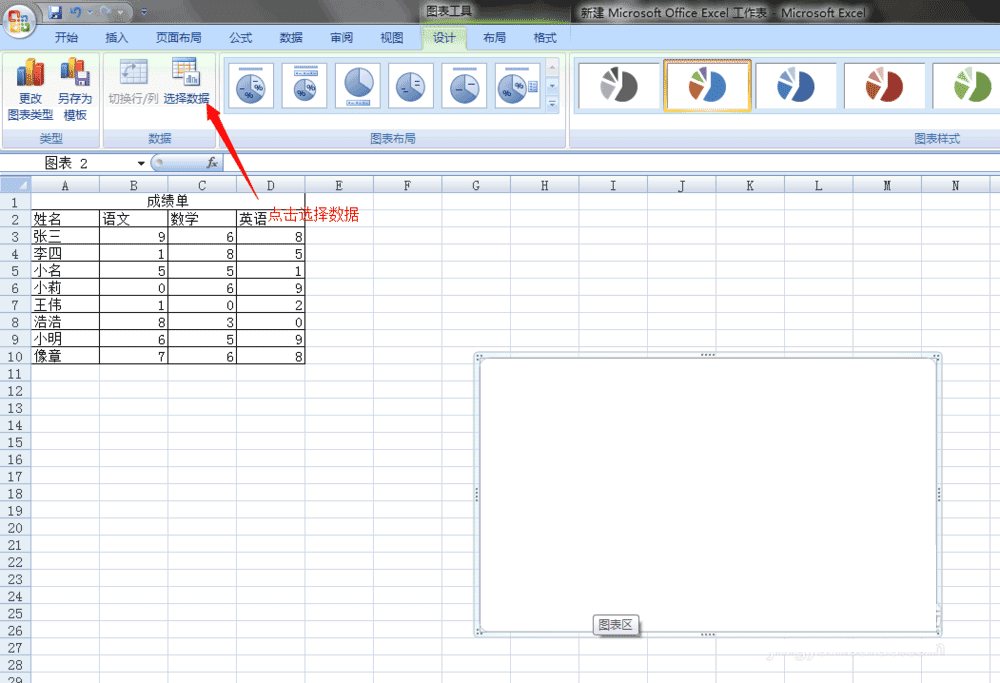Select the 设计 chart tools tab
The image size is (1000, 683).
tap(444, 38)
